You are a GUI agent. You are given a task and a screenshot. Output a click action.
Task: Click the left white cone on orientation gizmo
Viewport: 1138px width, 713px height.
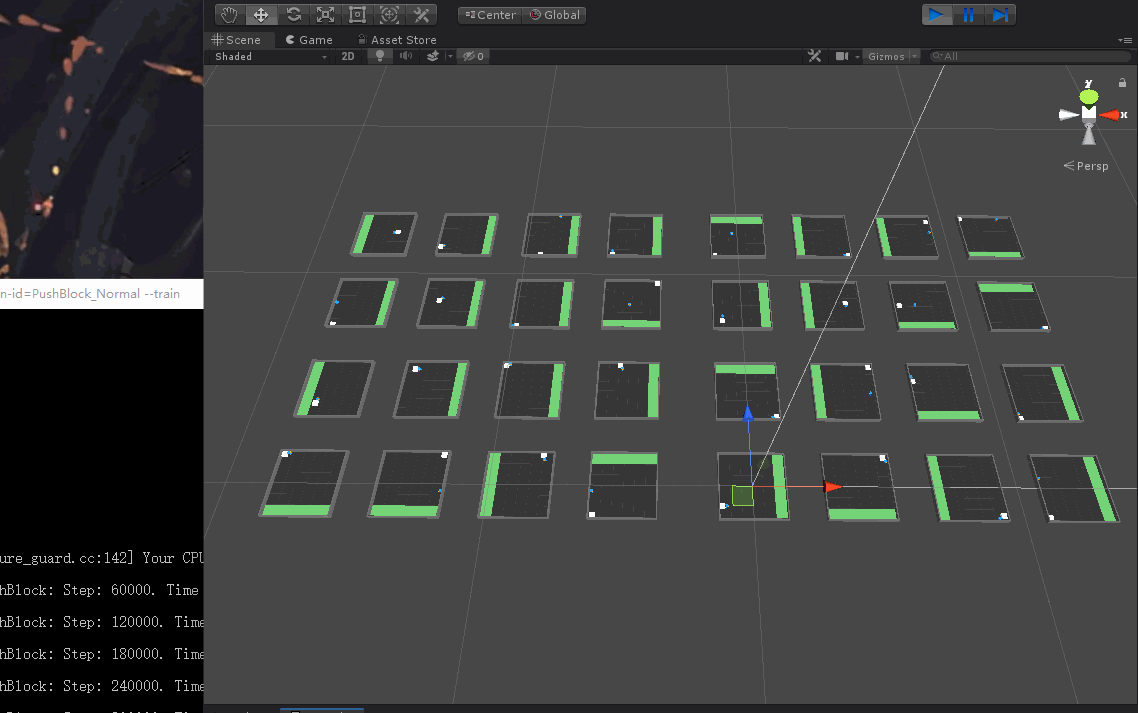coord(1068,115)
